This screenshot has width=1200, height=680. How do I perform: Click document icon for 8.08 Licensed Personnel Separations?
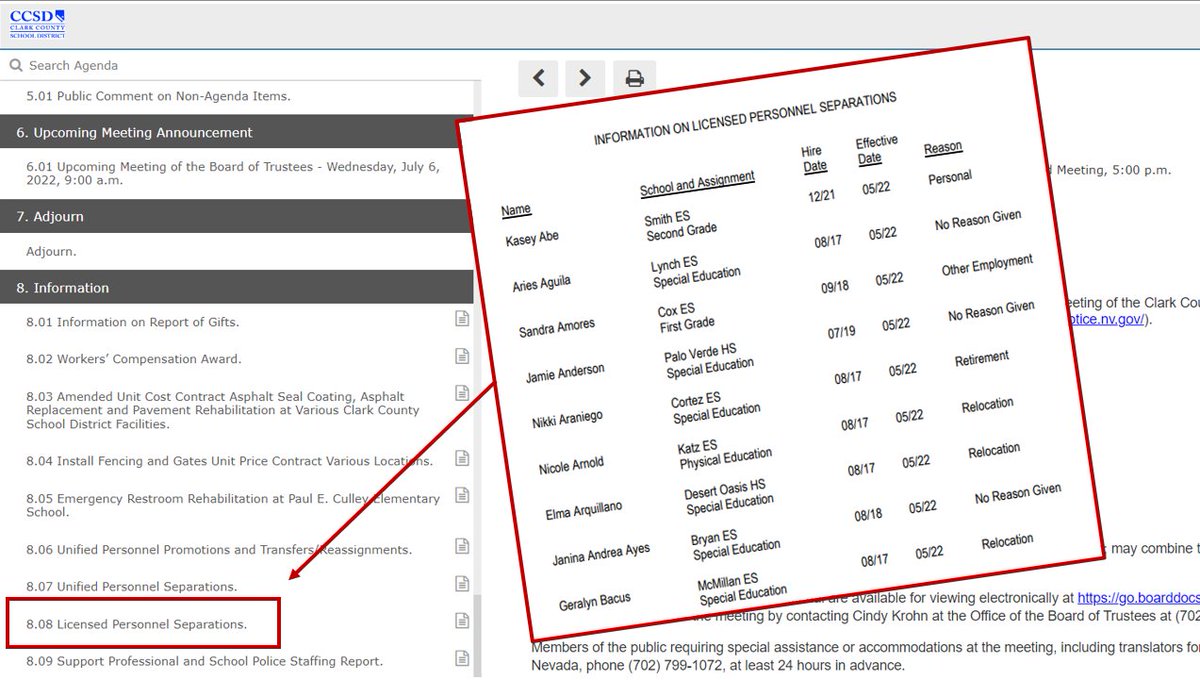click(462, 621)
